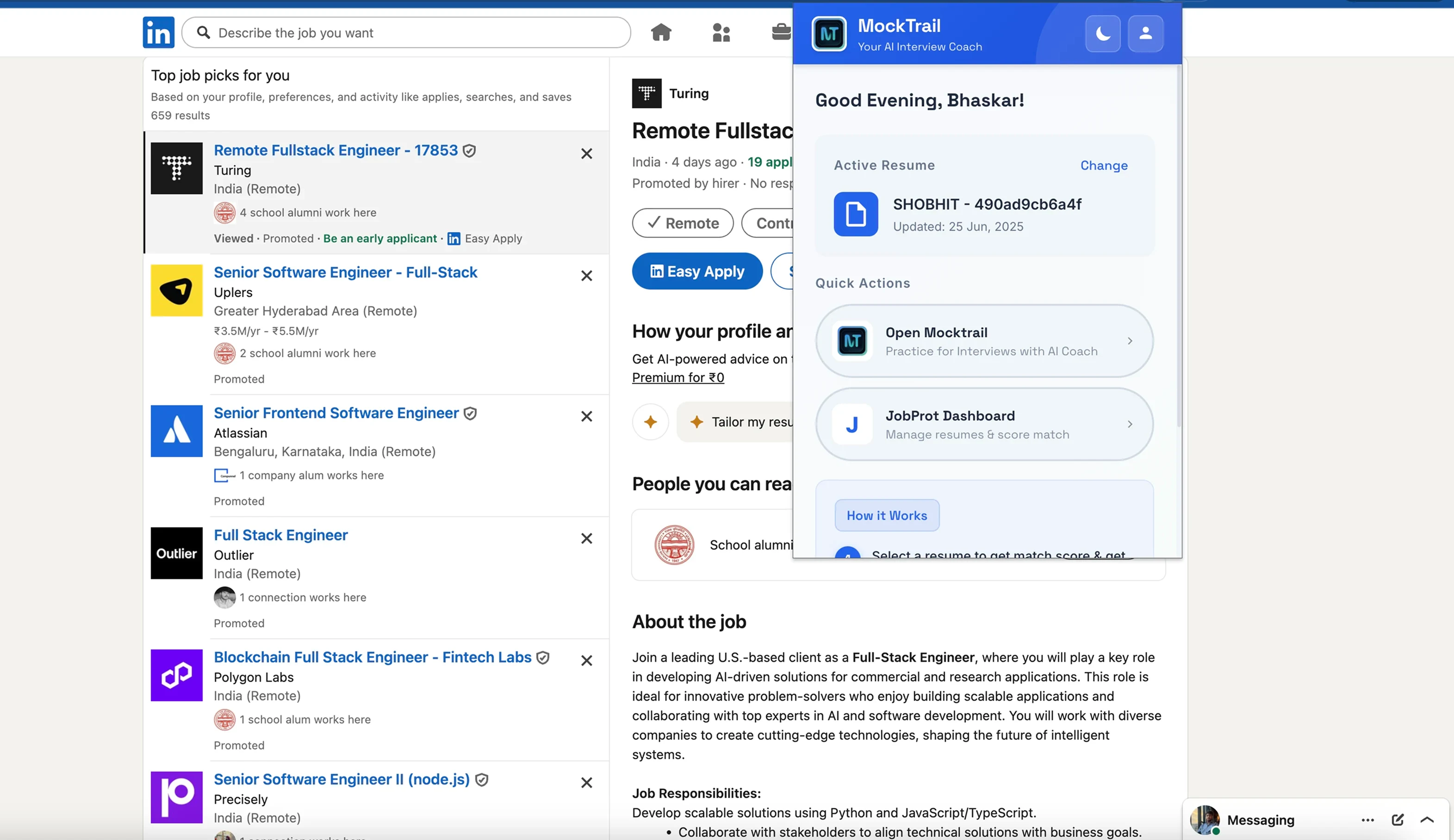Viewport: 1454px width, 840px height.
Task: Click '1 connection works here' under Outlier
Action: (303, 598)
